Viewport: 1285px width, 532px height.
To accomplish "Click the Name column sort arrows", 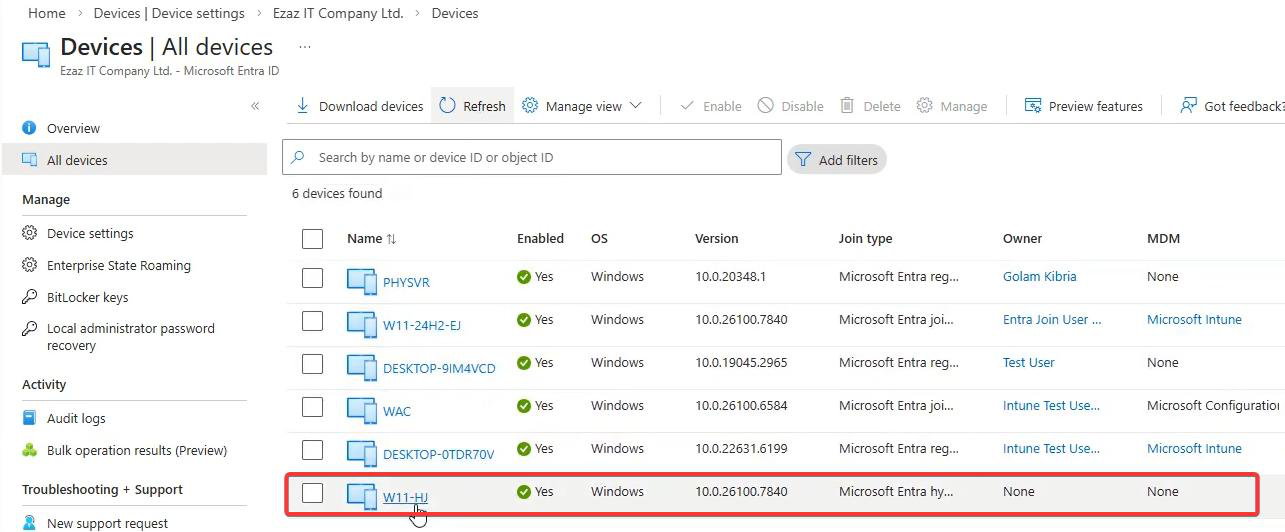I will pyautogui.click(x=391, y=239).
